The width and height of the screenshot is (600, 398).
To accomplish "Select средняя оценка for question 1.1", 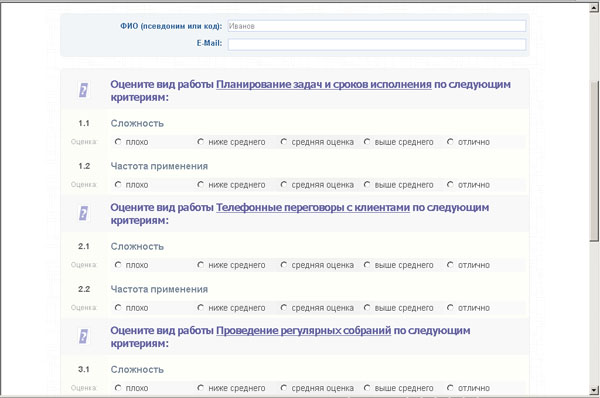I will [x=284, y=142].
